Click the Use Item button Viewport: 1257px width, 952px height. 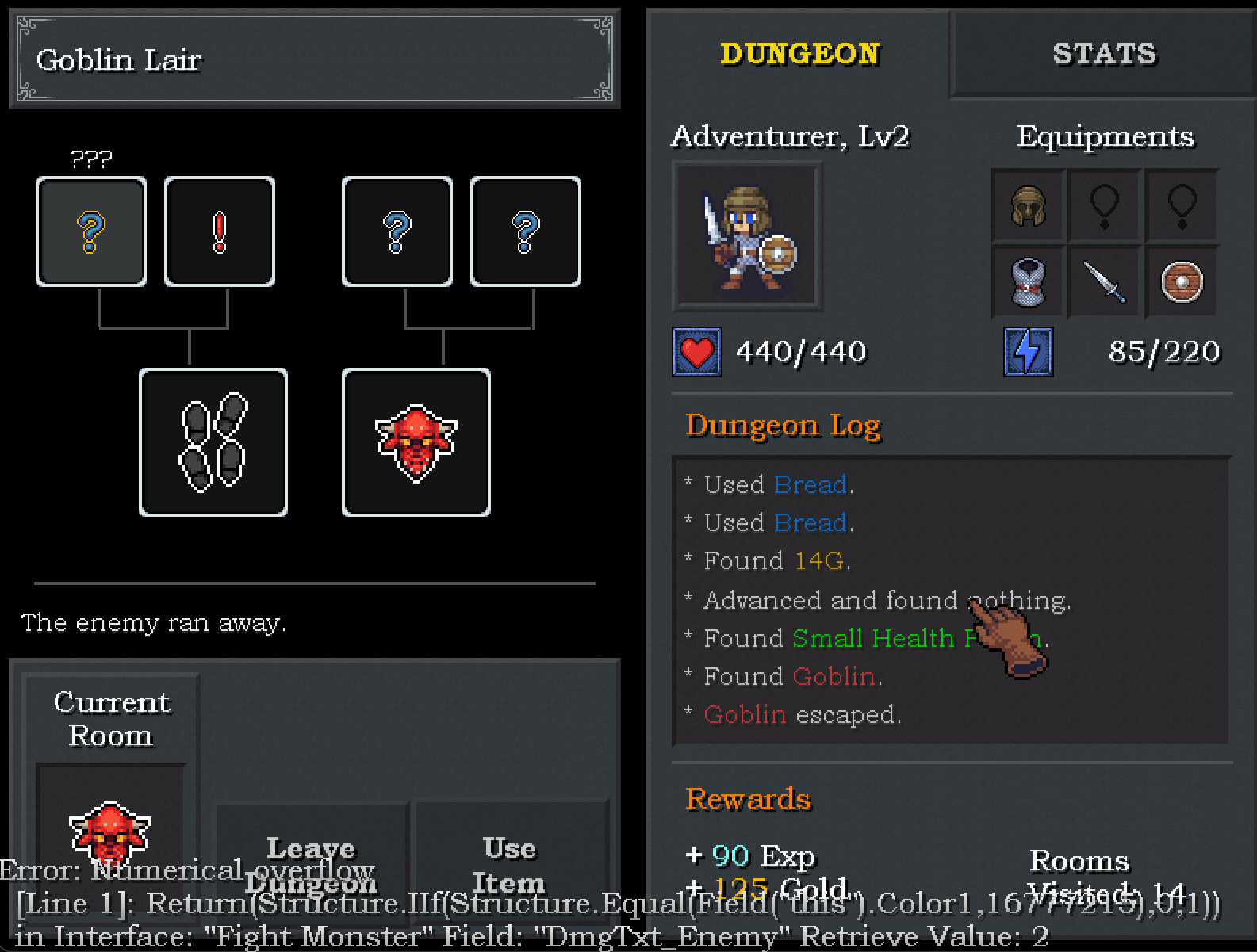[509, 865]
